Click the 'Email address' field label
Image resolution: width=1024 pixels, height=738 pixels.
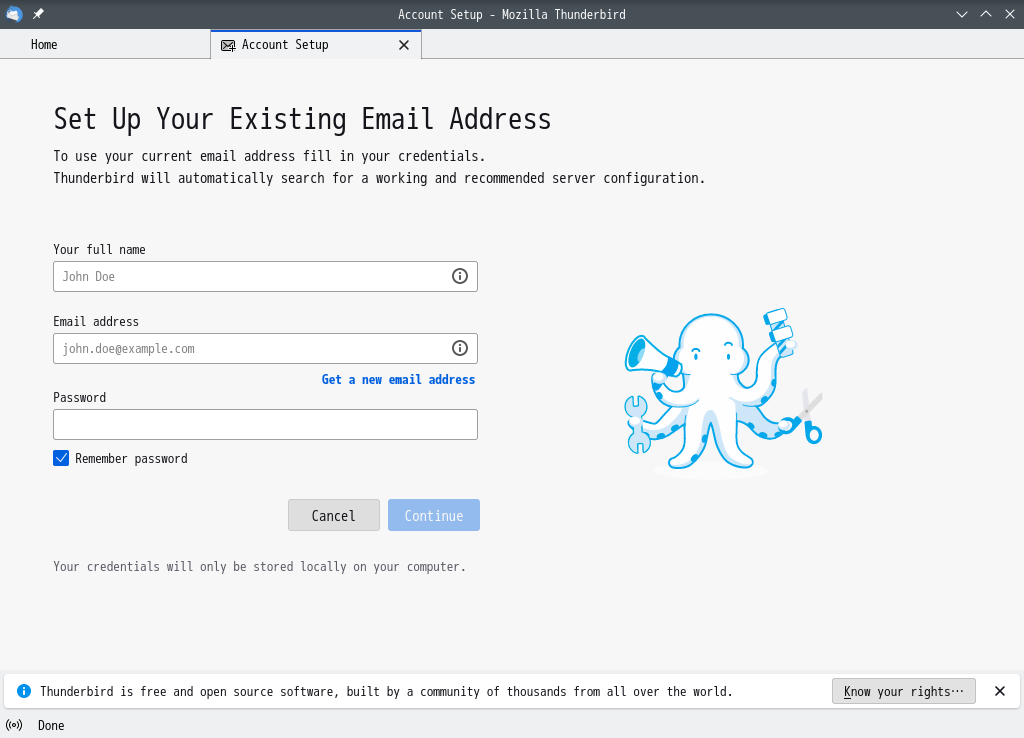pos(96,321)
